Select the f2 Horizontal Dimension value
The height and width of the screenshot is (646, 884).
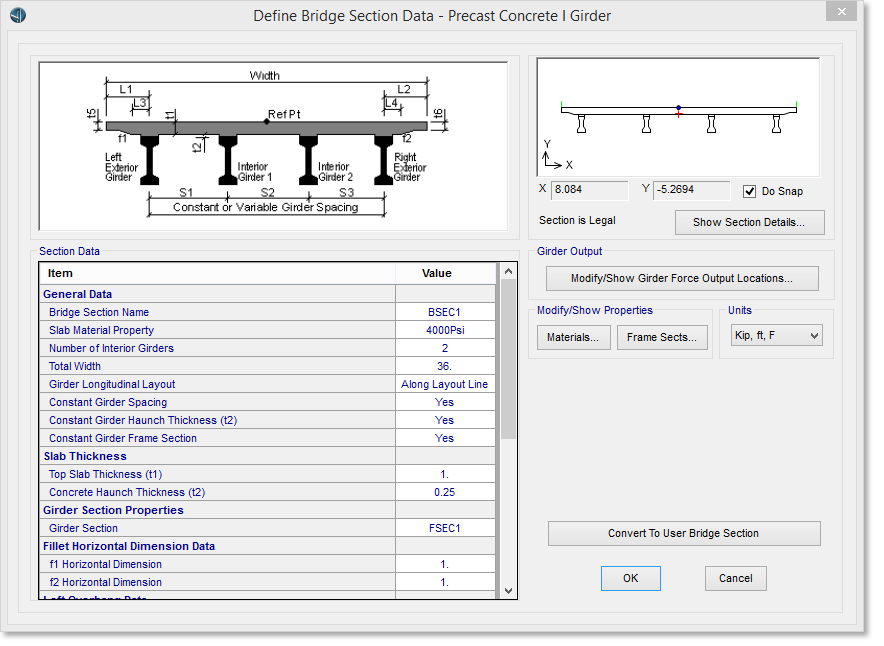(x=444, y=583)
